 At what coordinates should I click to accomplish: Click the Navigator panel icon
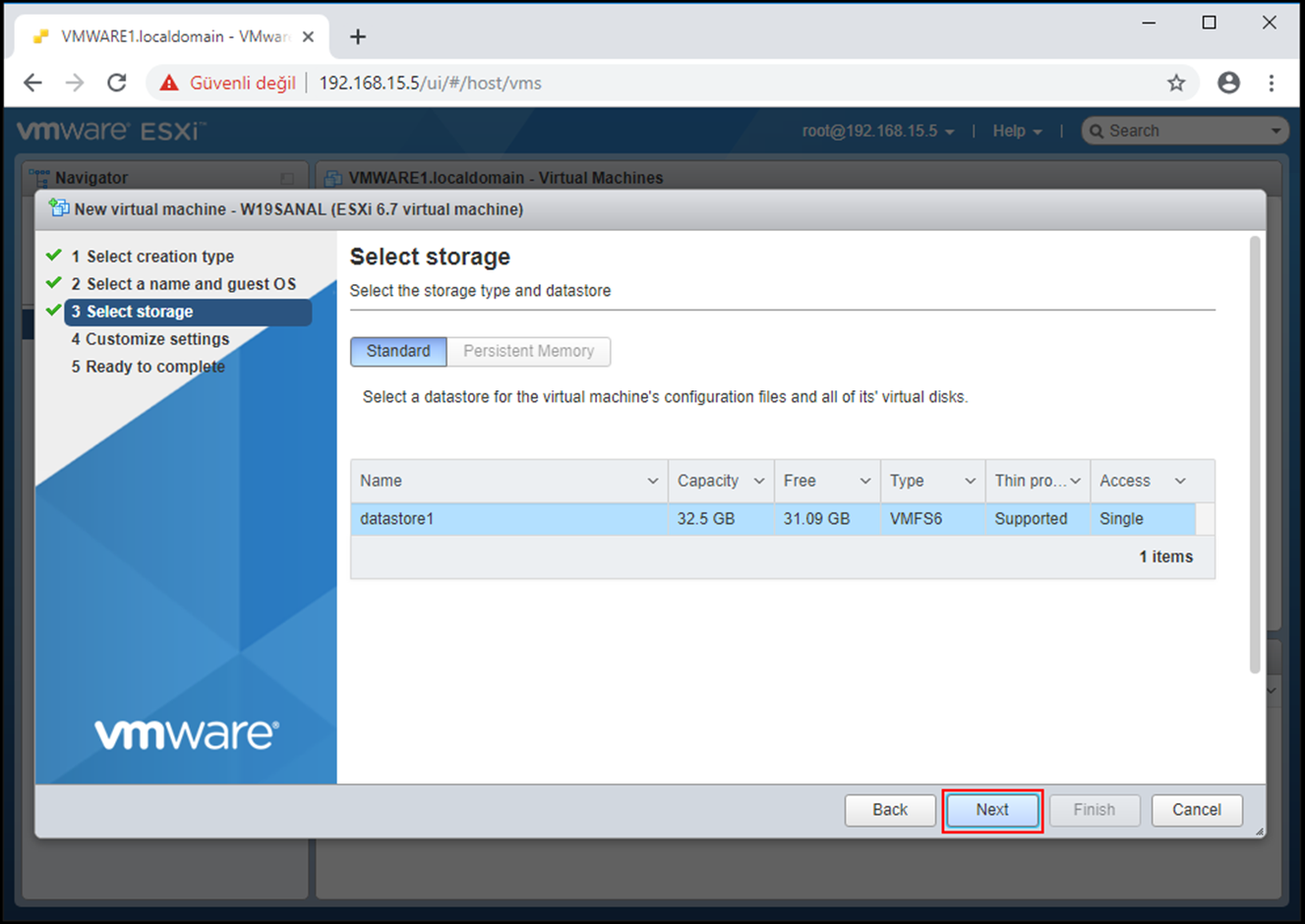(x=39, y=178)
